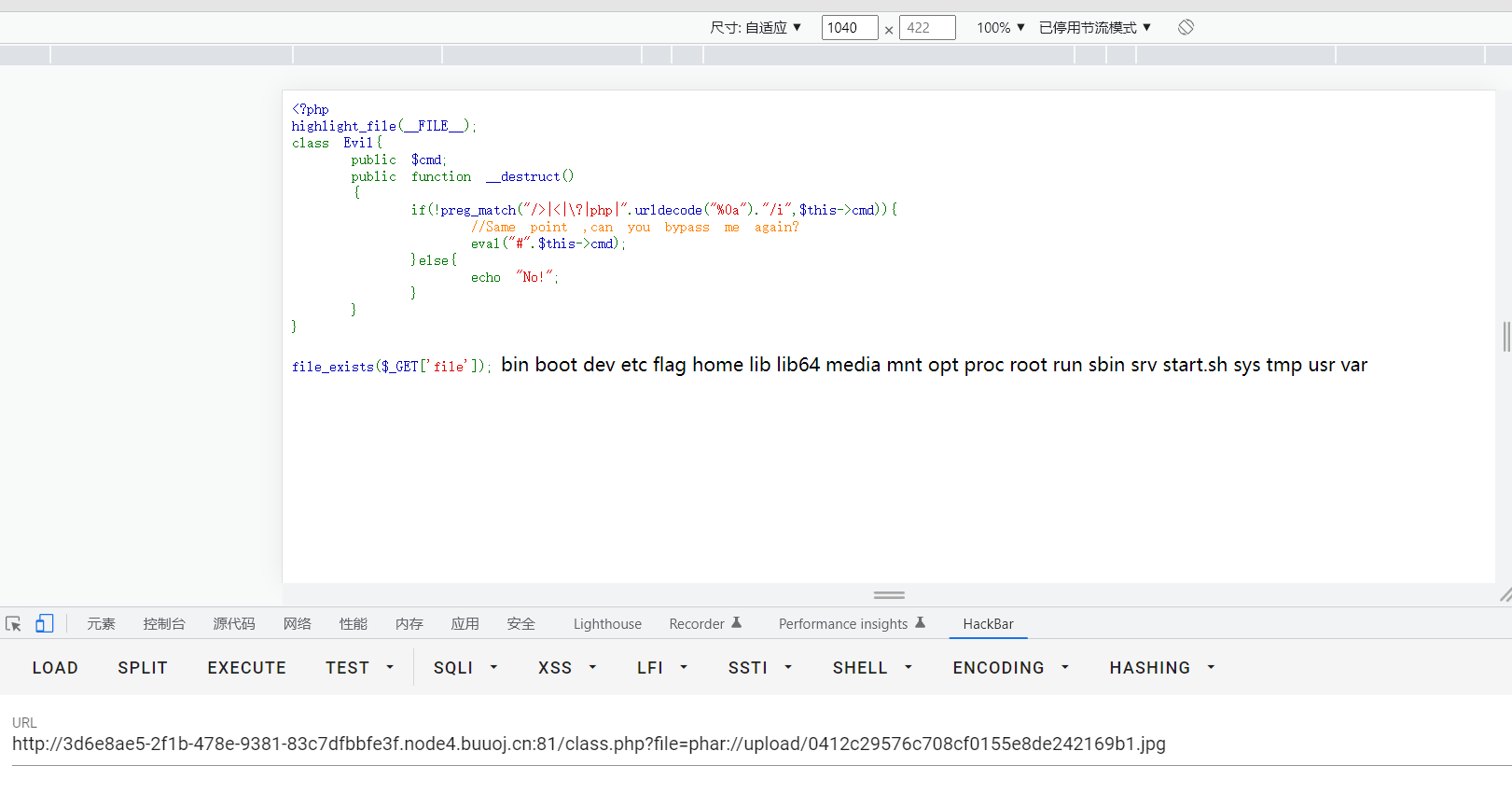Expand the ENCODING dropdown menu
This screenshot has height=793, width=1512.
(1010, 668)
